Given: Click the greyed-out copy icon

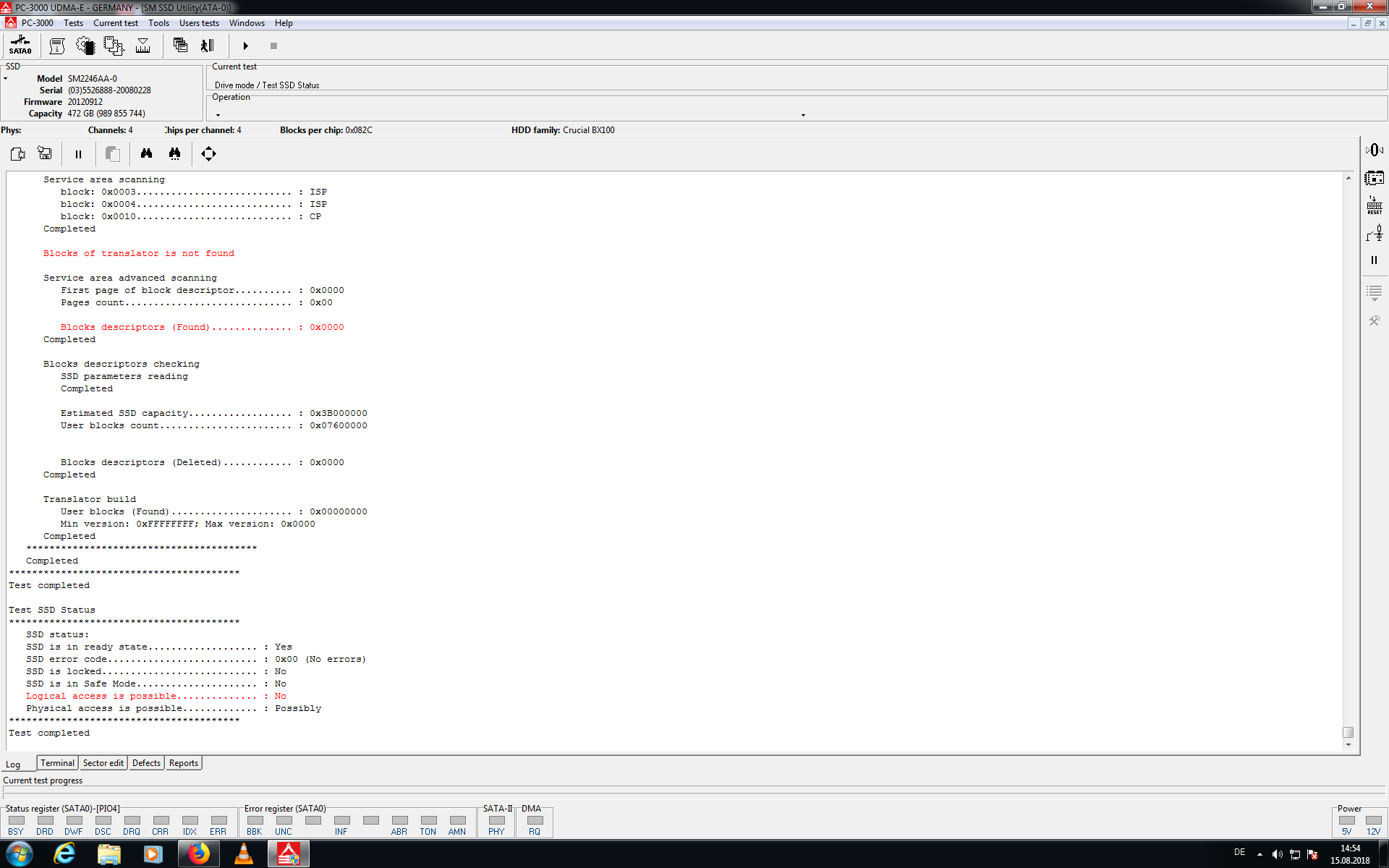Looking at the screenshot, I should click(x=112, y=153).
